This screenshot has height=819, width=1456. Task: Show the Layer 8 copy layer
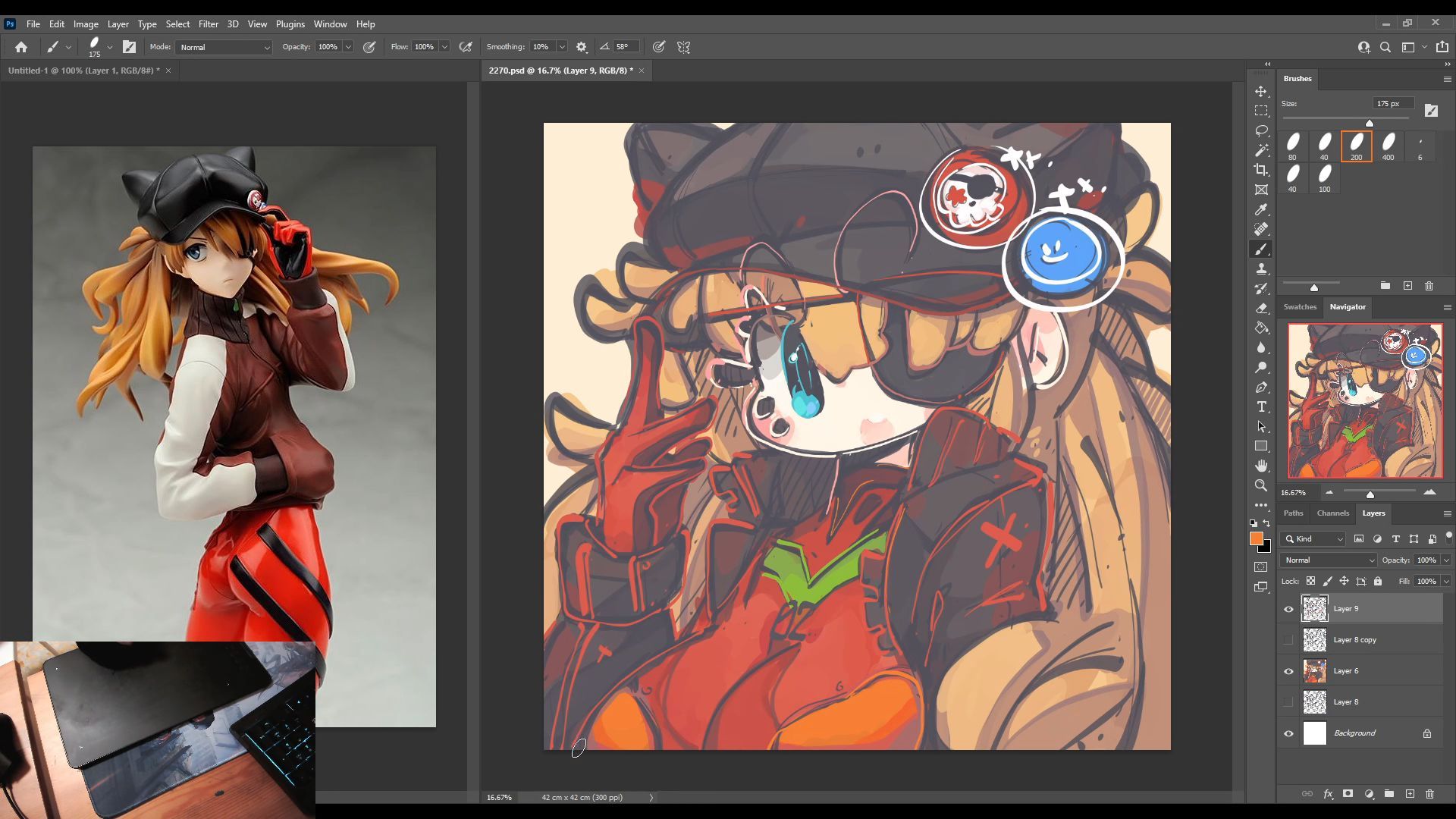click(x=1288, y=640)
